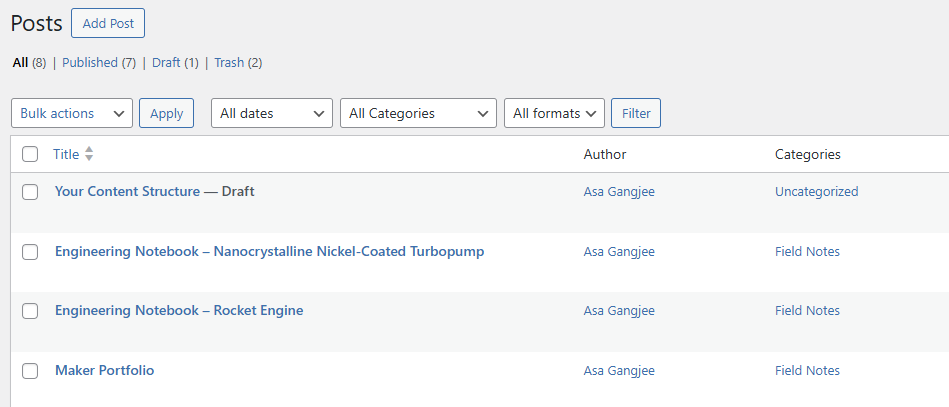
Task: Expand the All formats dropdown
Action: tap(554, 113)
